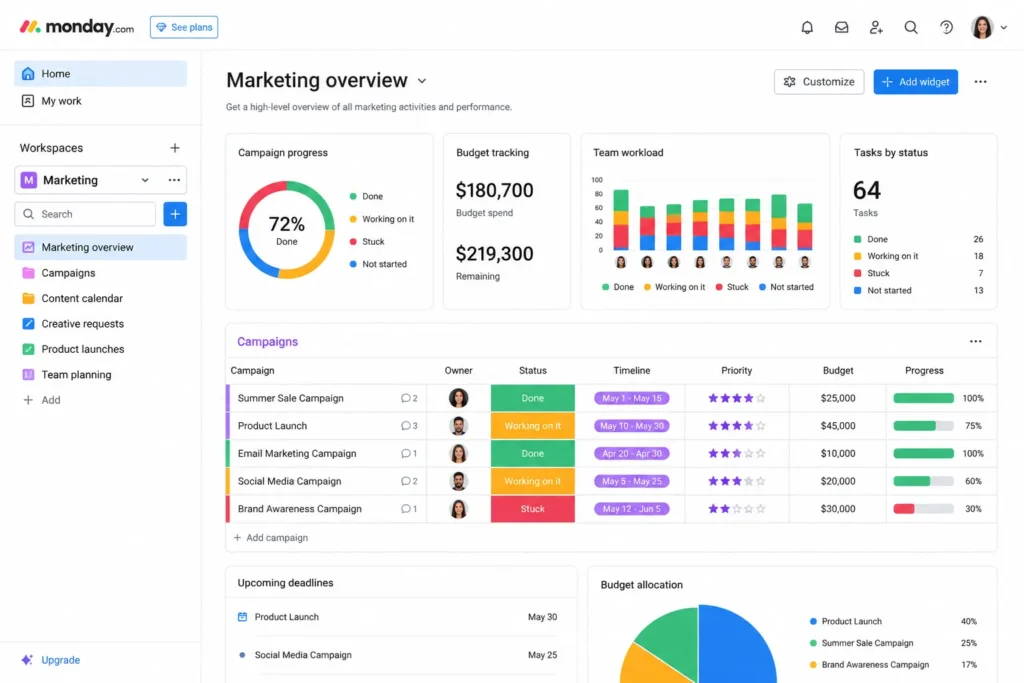Open Campaigns widget three-dot menu
This screenshot has height=683, width=1024.
pyautogui.click(x=976, y=342)
